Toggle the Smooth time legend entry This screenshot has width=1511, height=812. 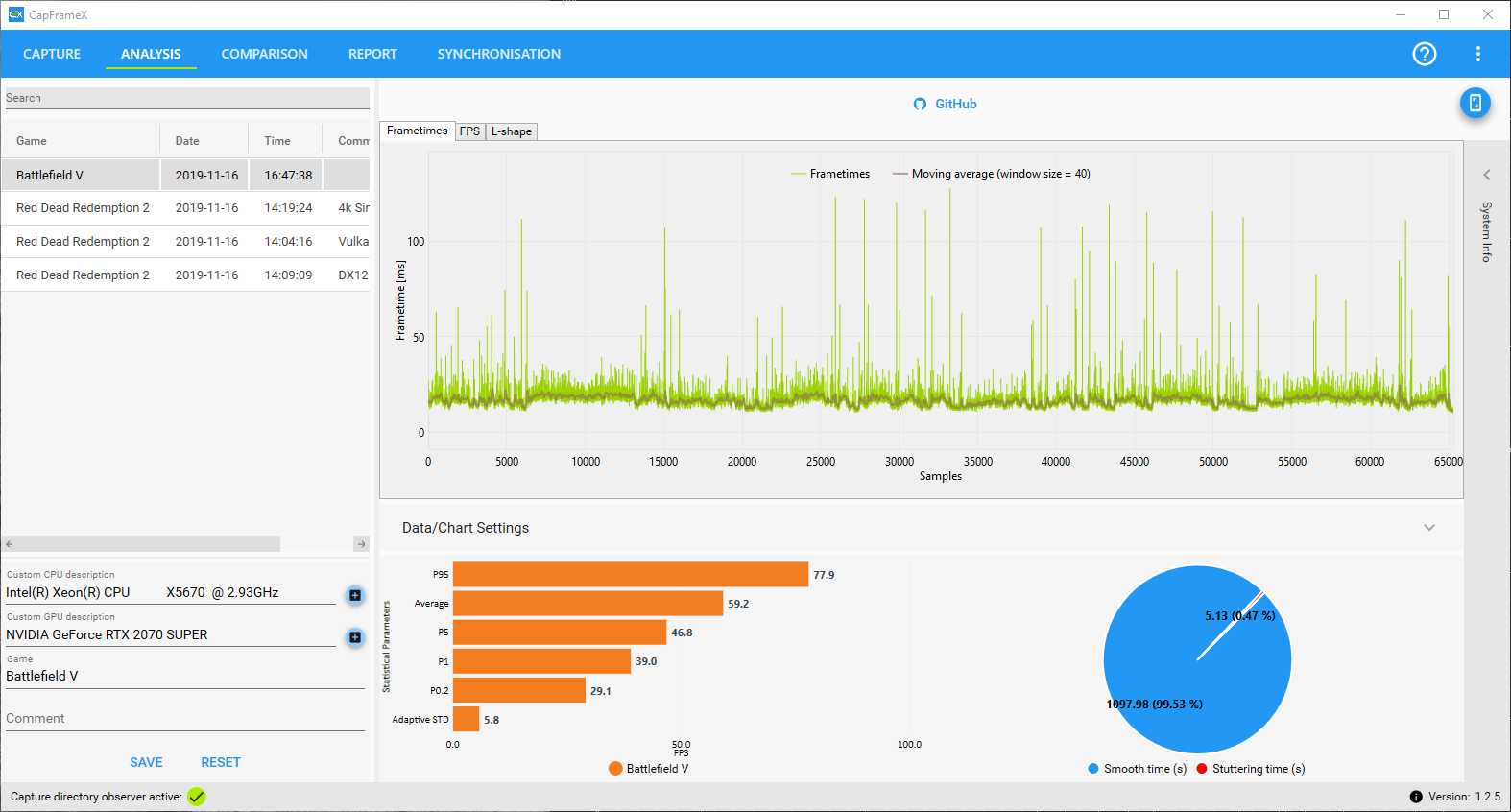(1138, 769)
